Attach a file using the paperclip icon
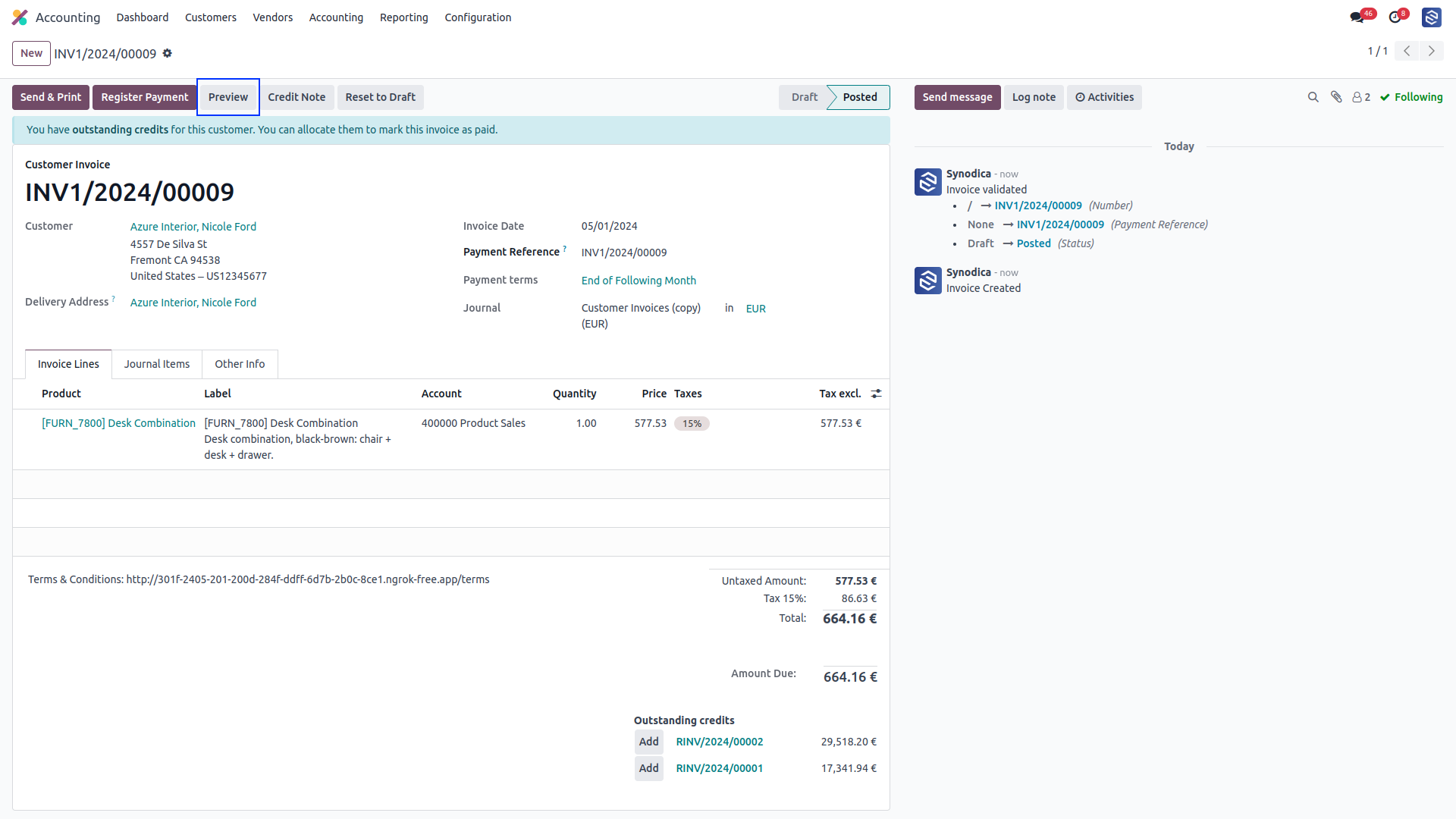 (1337, 97)
